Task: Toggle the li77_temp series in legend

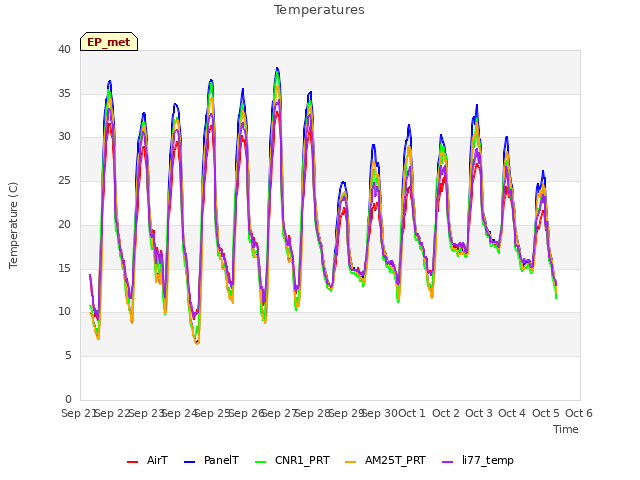Action: [478, 460]
